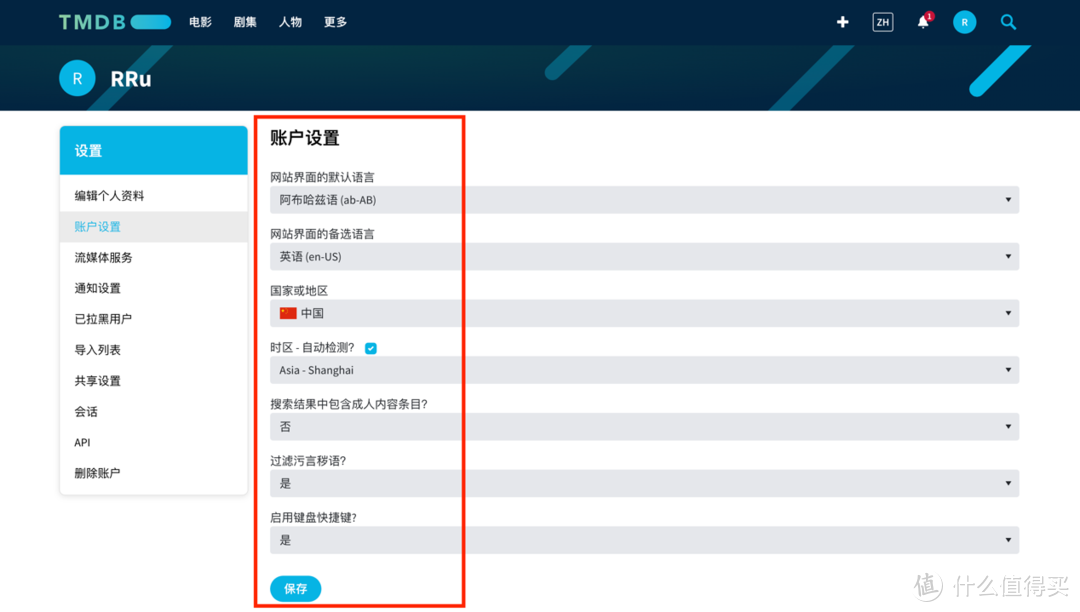Click the 保存 button to save settings

click(x=295, y=588)
